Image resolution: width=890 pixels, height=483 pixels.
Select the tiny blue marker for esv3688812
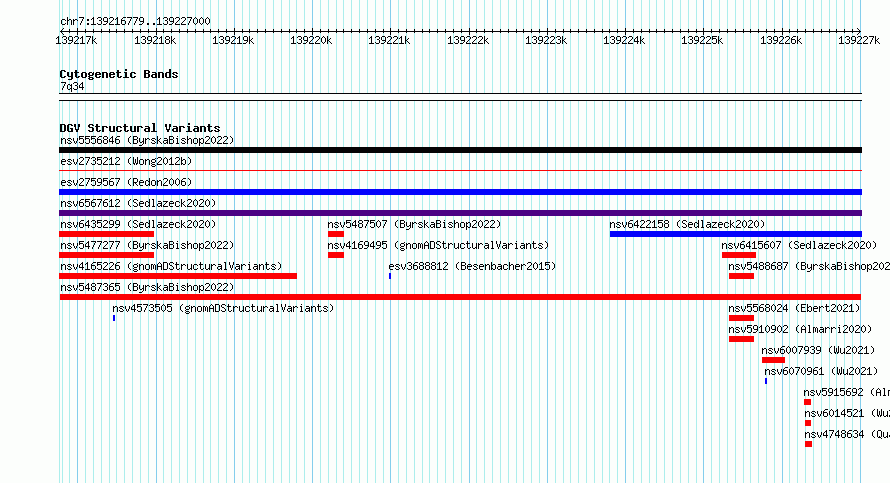(x=390, y=276)
